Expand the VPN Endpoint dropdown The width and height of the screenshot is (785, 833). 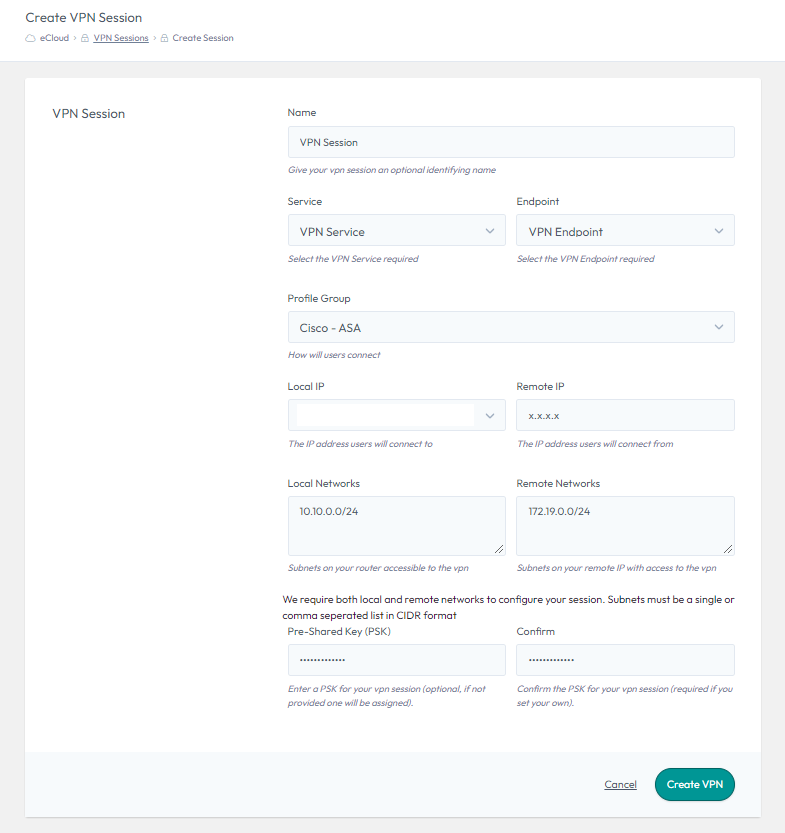pyautogui.click(x=625, y=231)
